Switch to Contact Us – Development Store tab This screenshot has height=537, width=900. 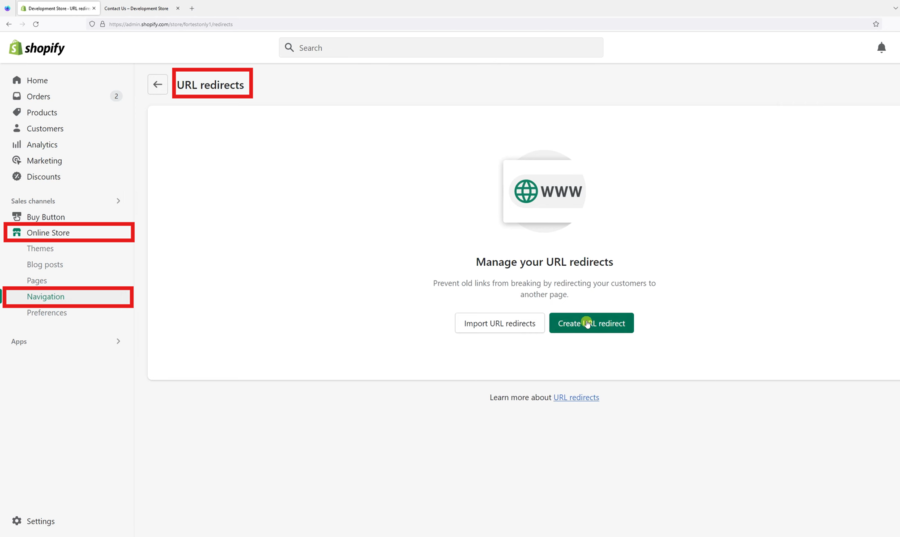[136, 9]
